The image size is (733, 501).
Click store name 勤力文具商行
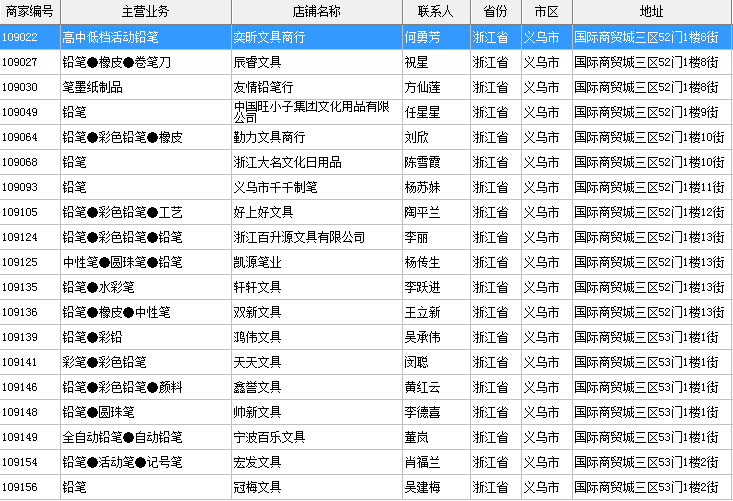point(269,137)
